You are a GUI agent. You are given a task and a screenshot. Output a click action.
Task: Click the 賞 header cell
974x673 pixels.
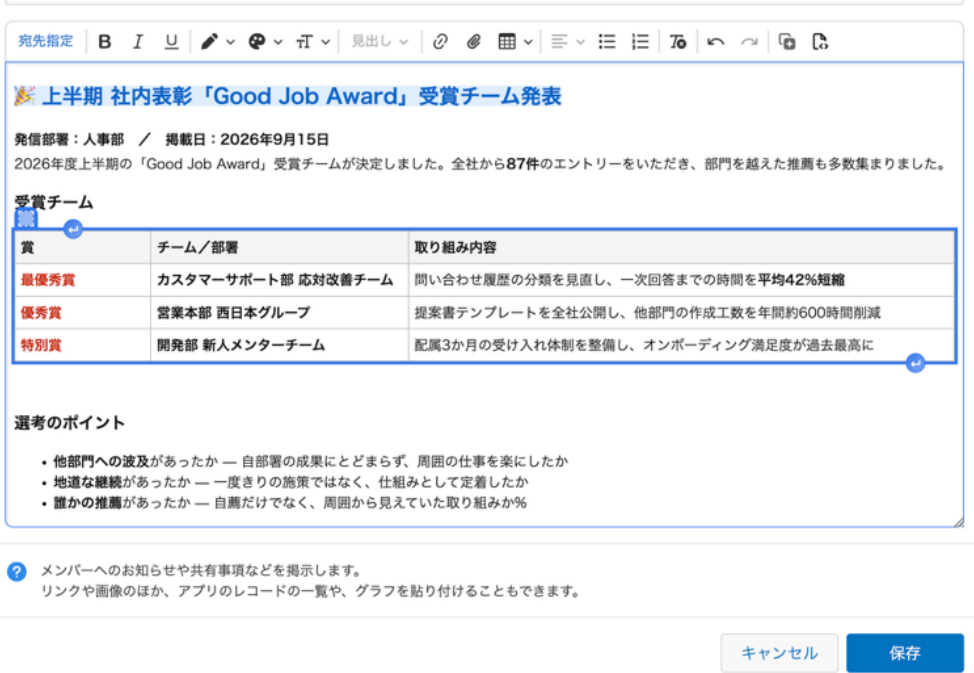(83, 247)
